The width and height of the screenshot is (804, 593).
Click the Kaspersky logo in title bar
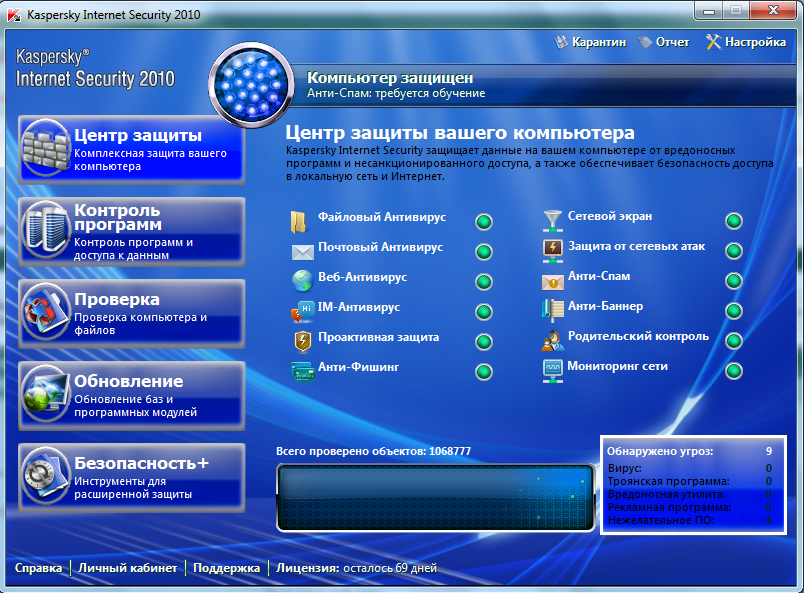pos(14,15)
